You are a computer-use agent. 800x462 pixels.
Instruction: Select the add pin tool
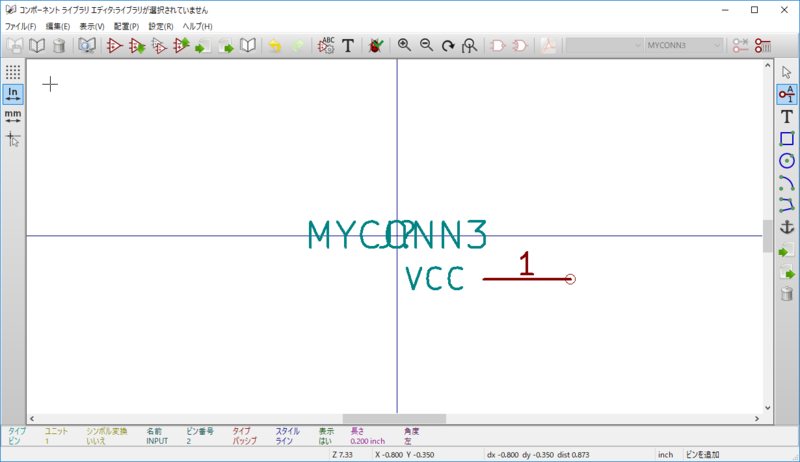(x=787, y=94)
